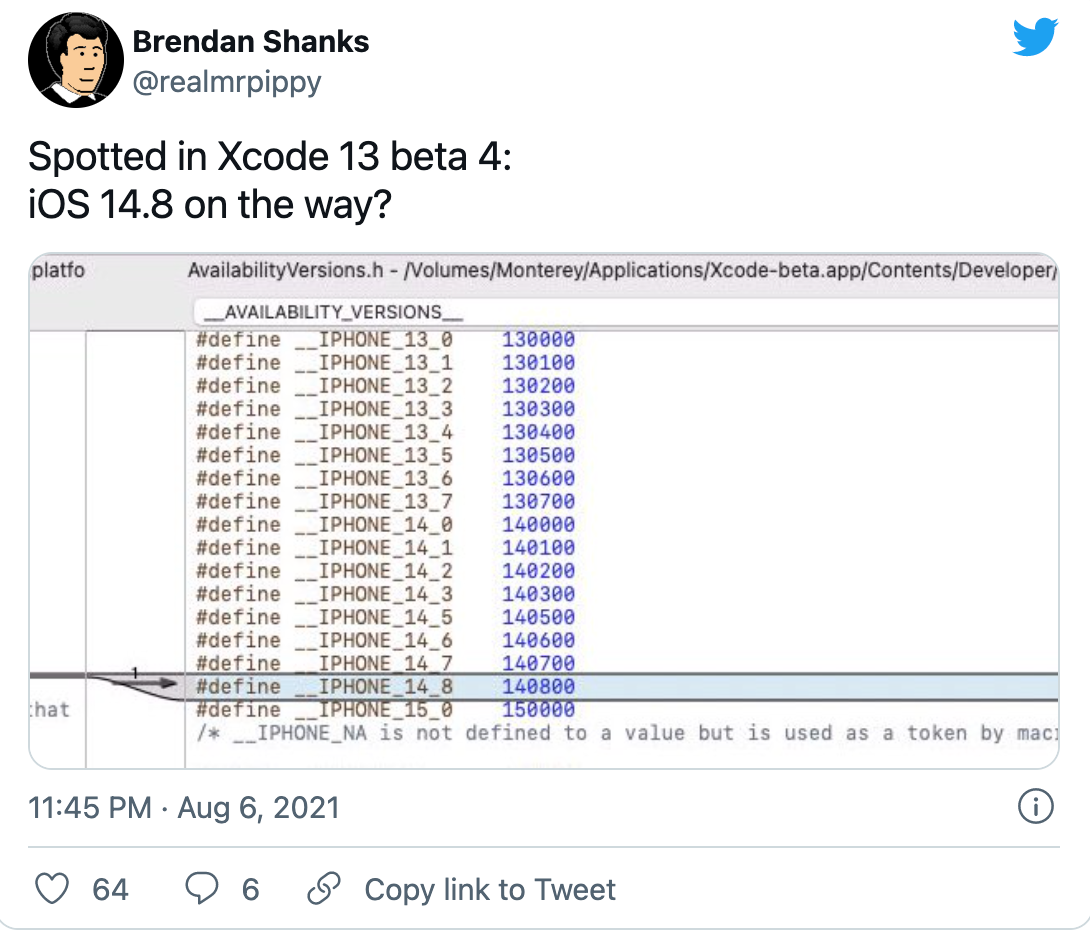Open the Brendan Shanks profile name
Image resolution: width=1090 pixels, height=930 pixels.
[x=250, y=42]
